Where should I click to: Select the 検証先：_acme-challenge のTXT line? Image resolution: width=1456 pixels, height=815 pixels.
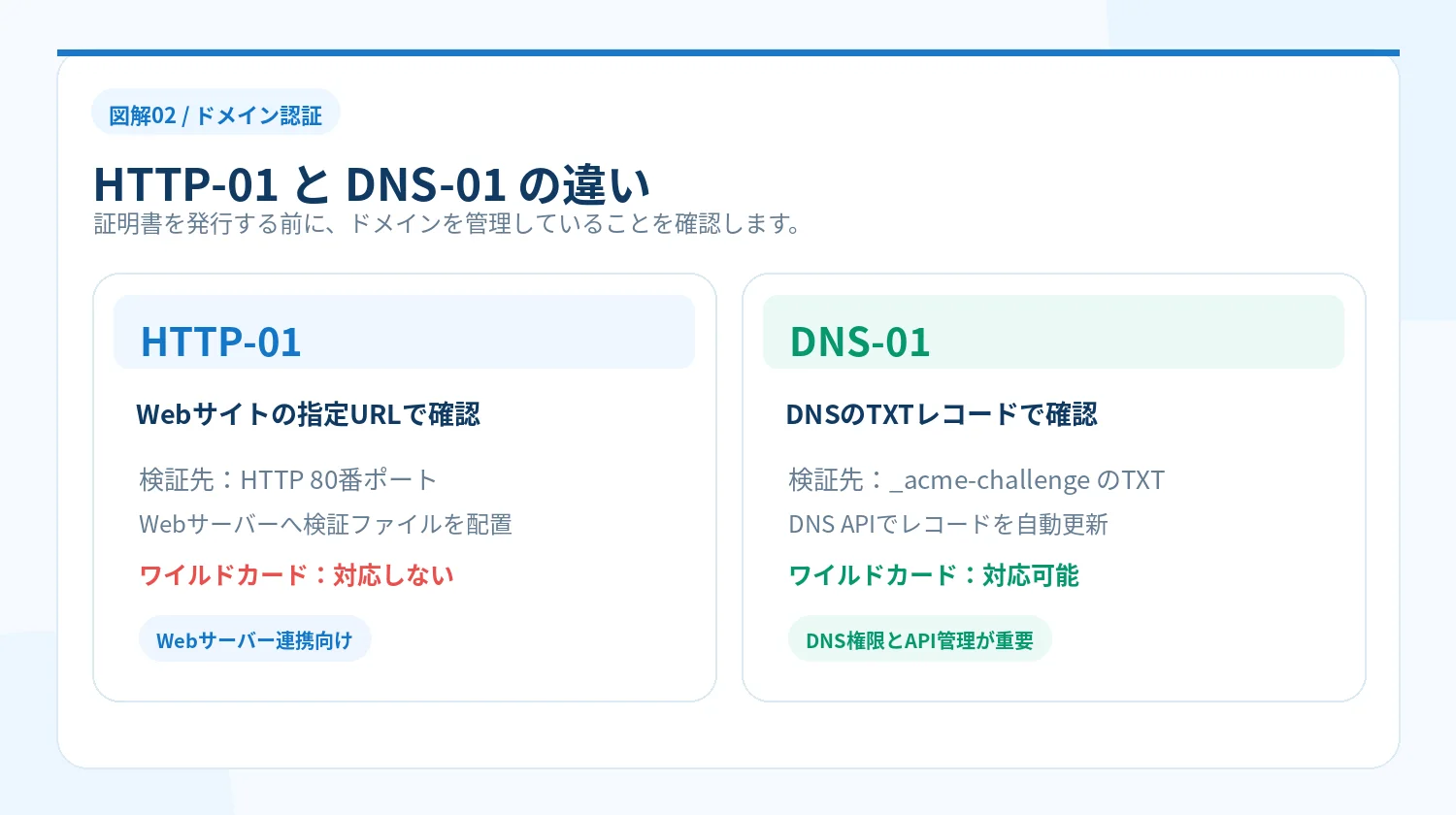(976, 480)
